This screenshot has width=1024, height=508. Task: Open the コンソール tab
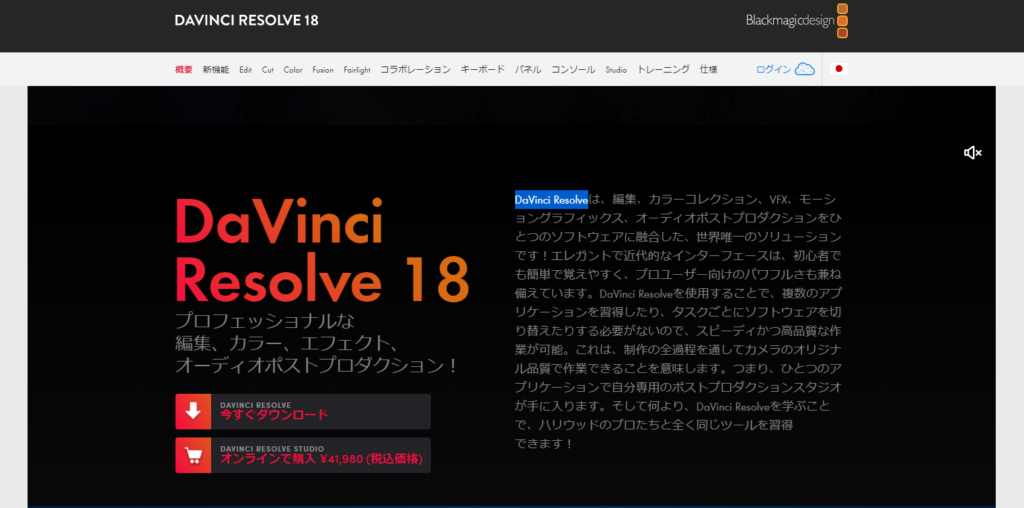point(573,69)
